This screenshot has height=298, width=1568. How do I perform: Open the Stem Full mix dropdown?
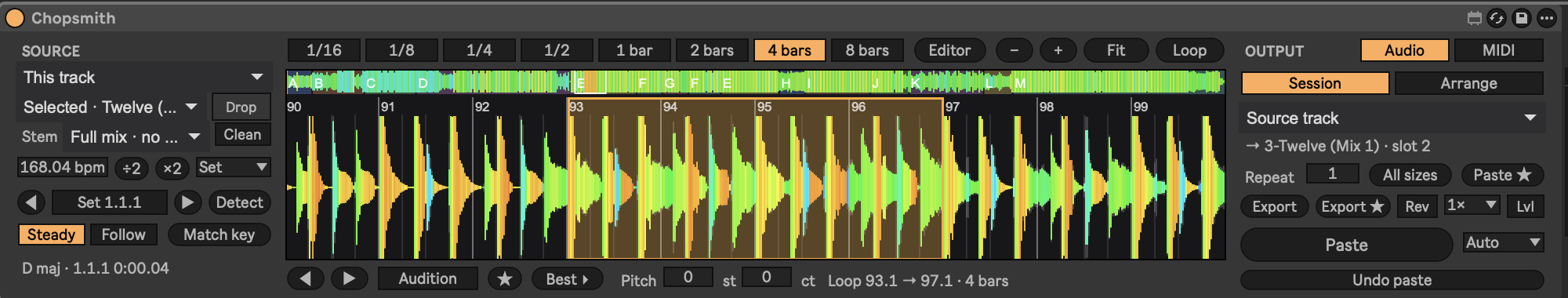(x=135, y=137)
